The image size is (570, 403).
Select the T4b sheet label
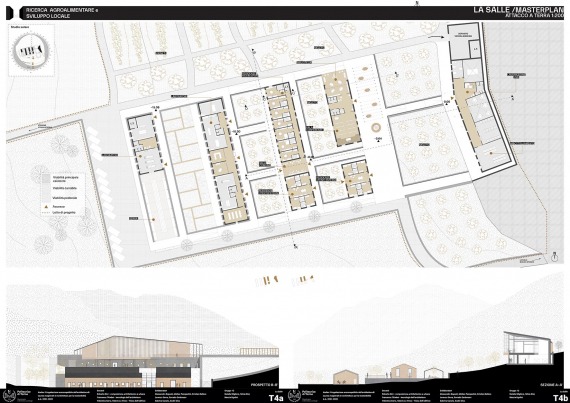[560, 398]
